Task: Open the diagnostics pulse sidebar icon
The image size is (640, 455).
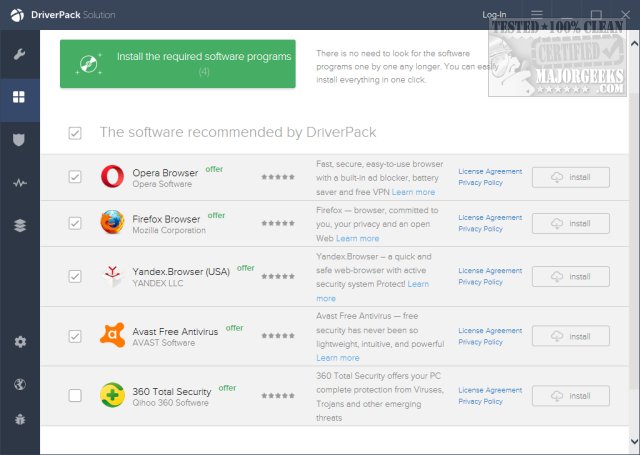Action: pos(19,184)
